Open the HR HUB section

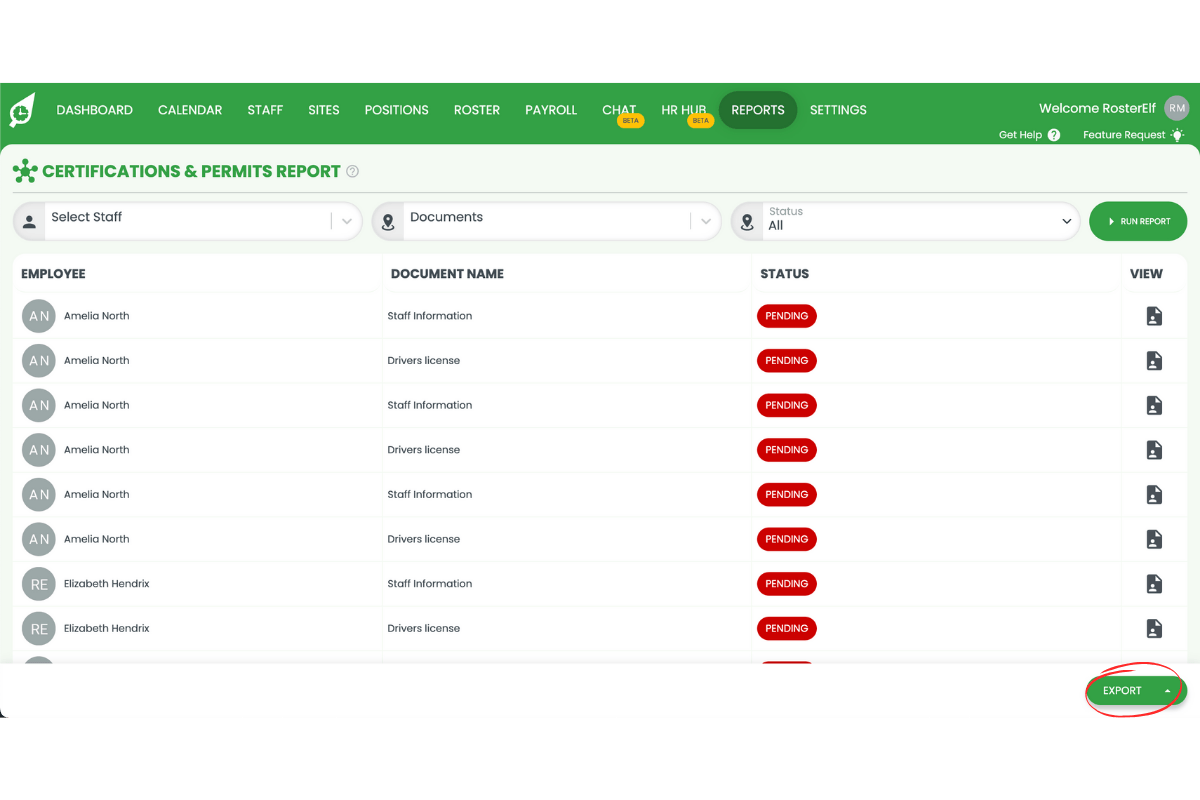coord(684,110)
